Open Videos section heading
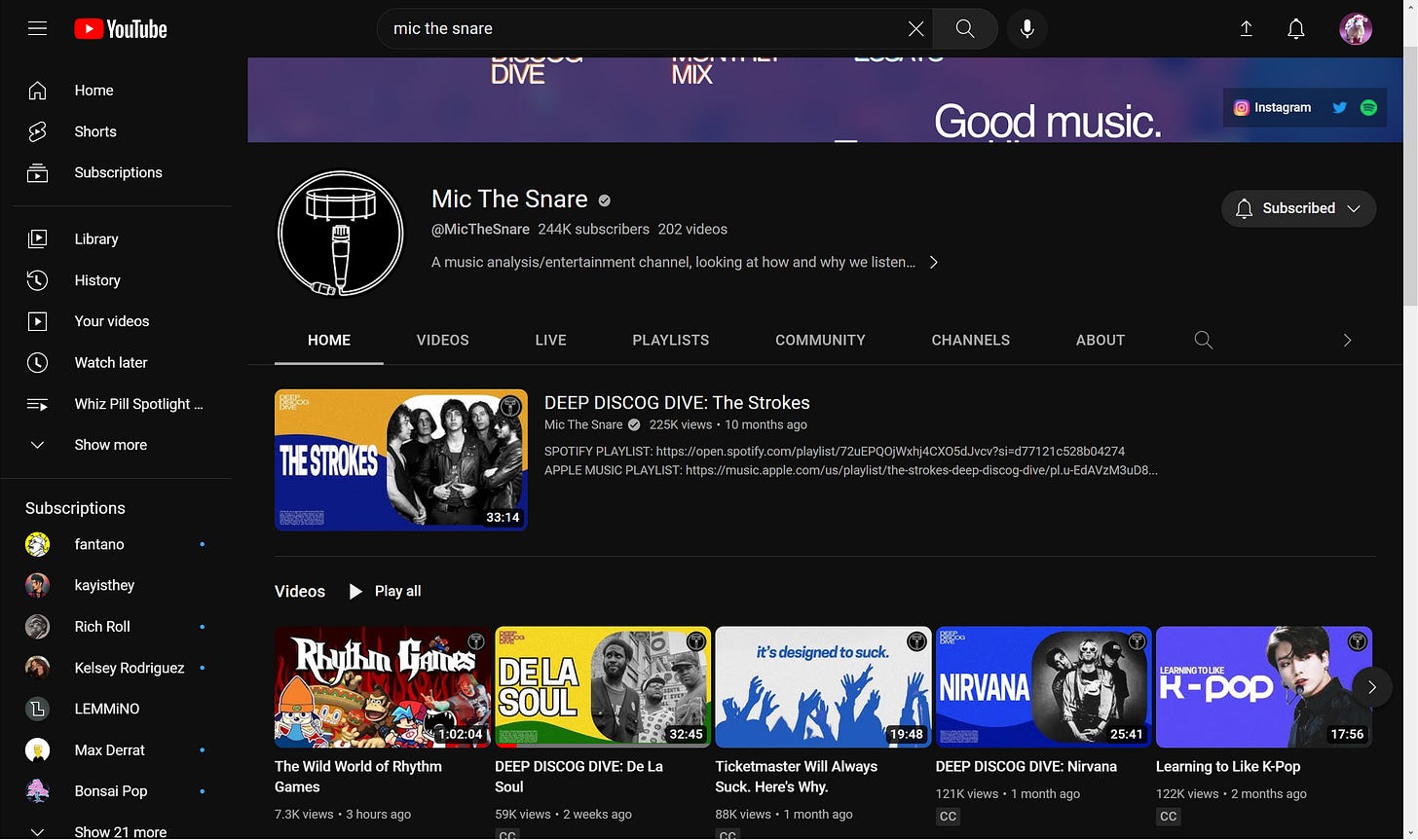The height and width of the screenshot is (840, 1418). (x=300, y=591)
